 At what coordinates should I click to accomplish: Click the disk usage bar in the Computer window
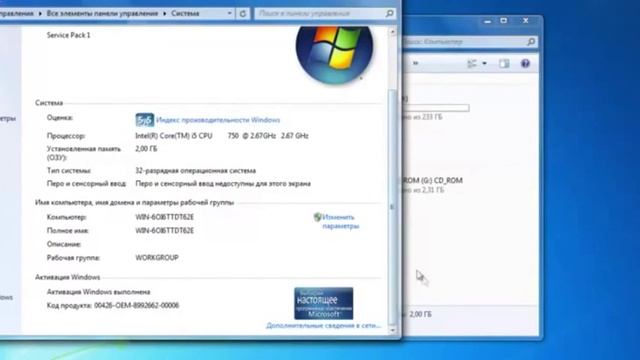click(436, 108)
